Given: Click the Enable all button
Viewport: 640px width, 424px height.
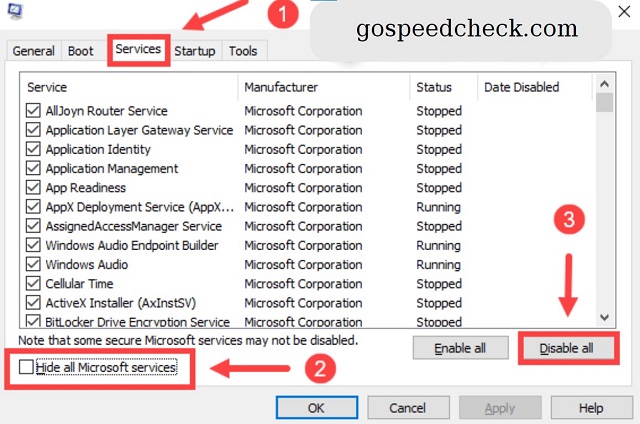Looking at the screenshot, I should 460,348.
